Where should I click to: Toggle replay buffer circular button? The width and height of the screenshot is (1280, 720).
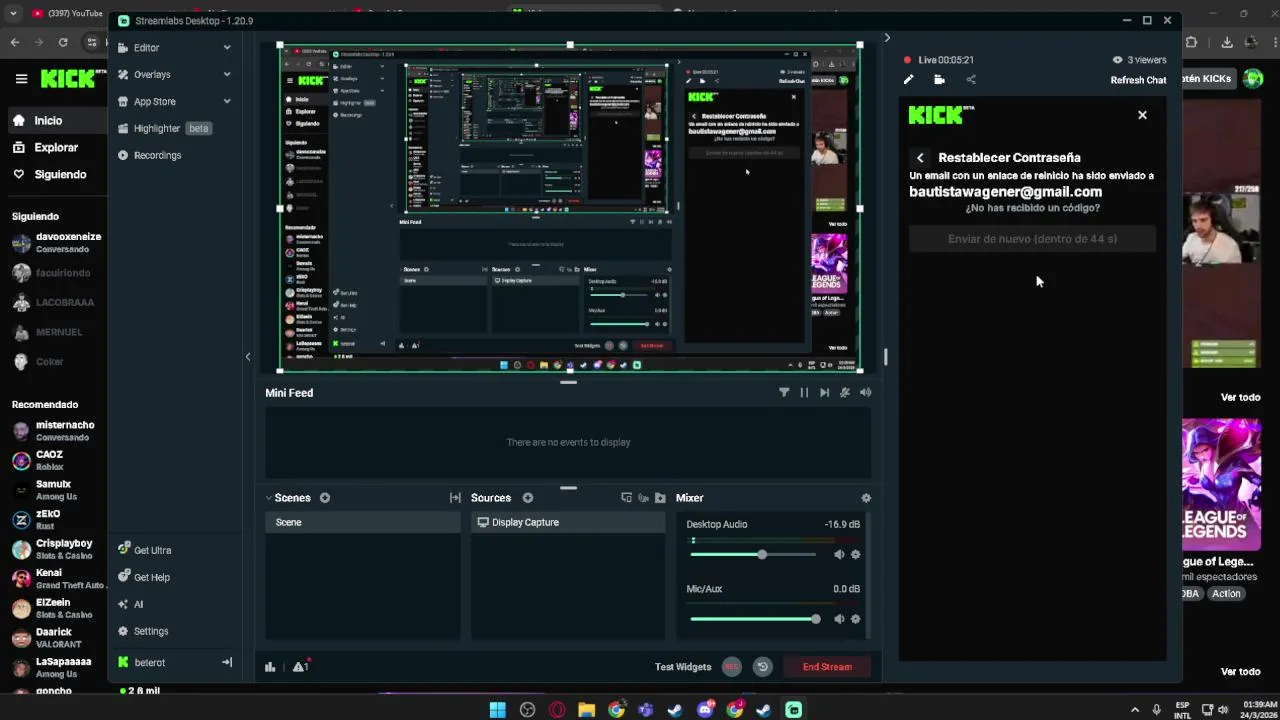(x=762, y=667)
